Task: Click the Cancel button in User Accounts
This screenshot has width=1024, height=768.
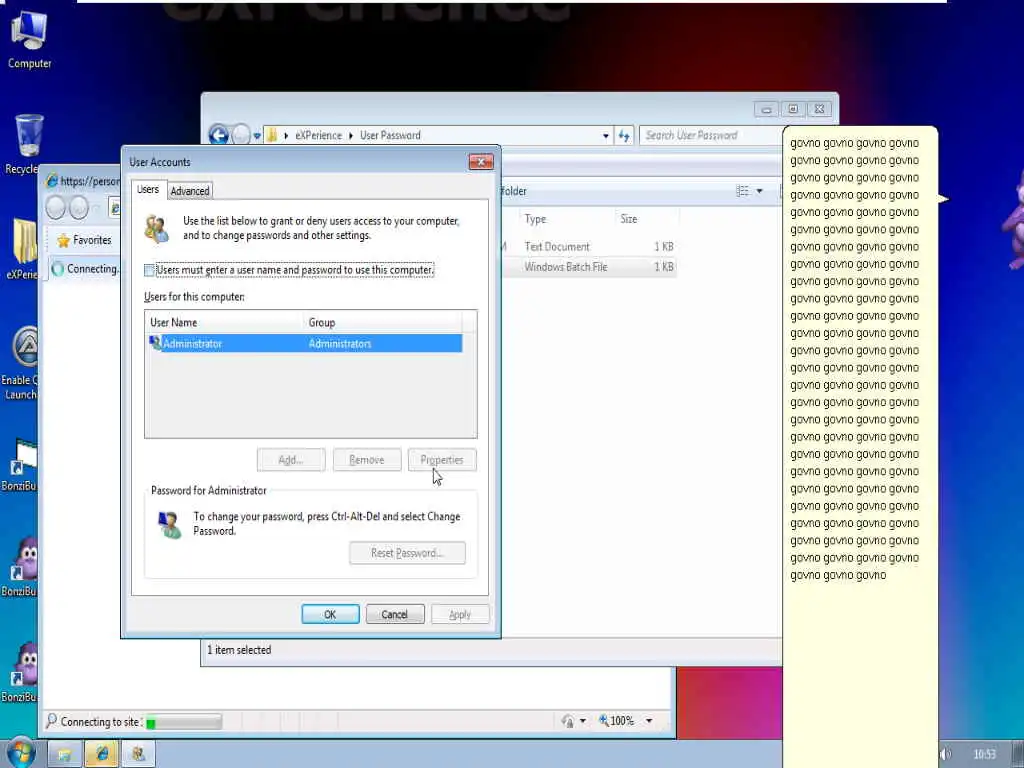Action: pyautogui.click(x=395, y=615)
